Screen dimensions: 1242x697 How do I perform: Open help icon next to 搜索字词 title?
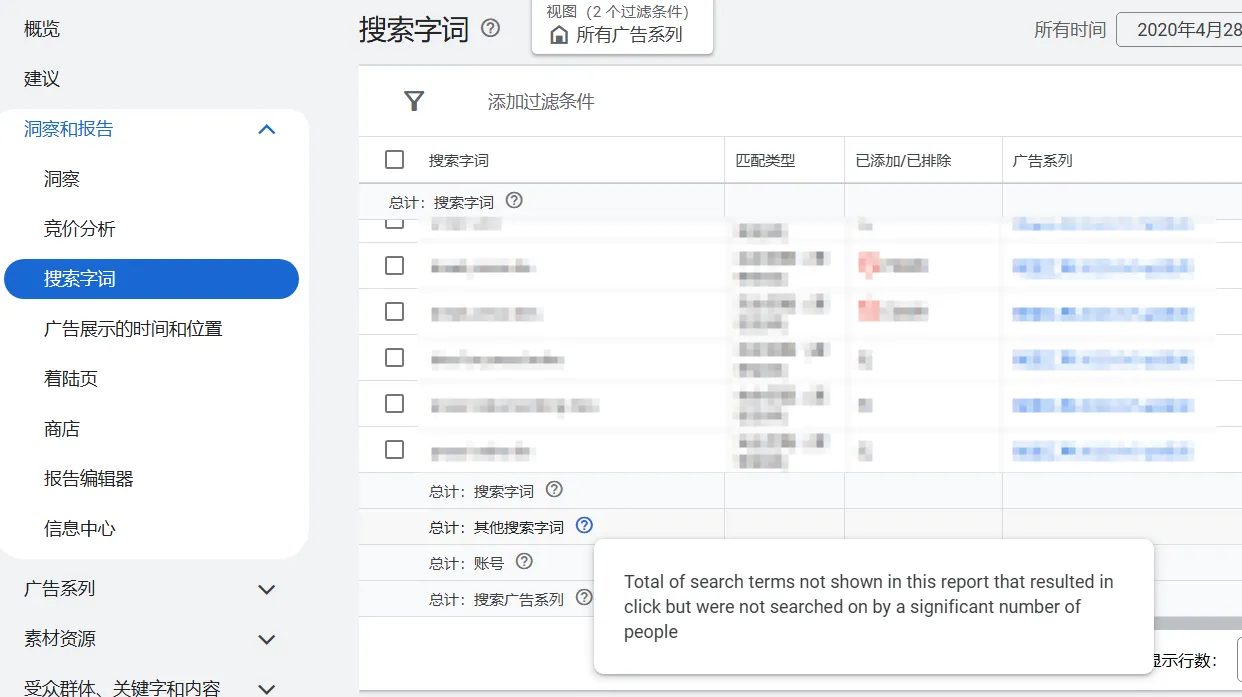(x=490, y=28)
